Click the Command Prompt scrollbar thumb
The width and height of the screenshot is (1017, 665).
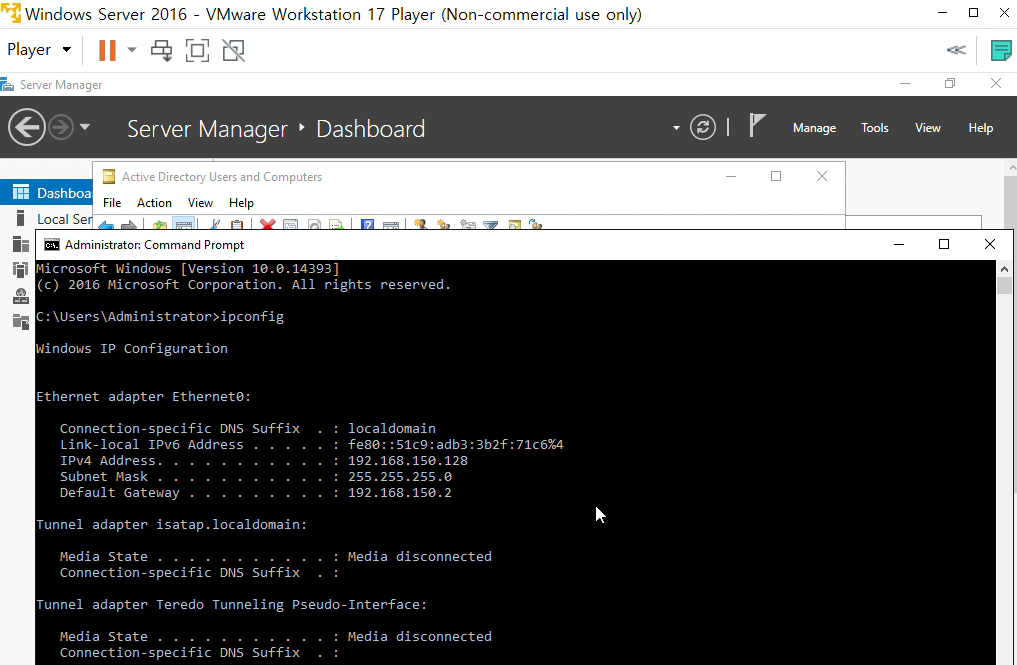(1004, 285)
